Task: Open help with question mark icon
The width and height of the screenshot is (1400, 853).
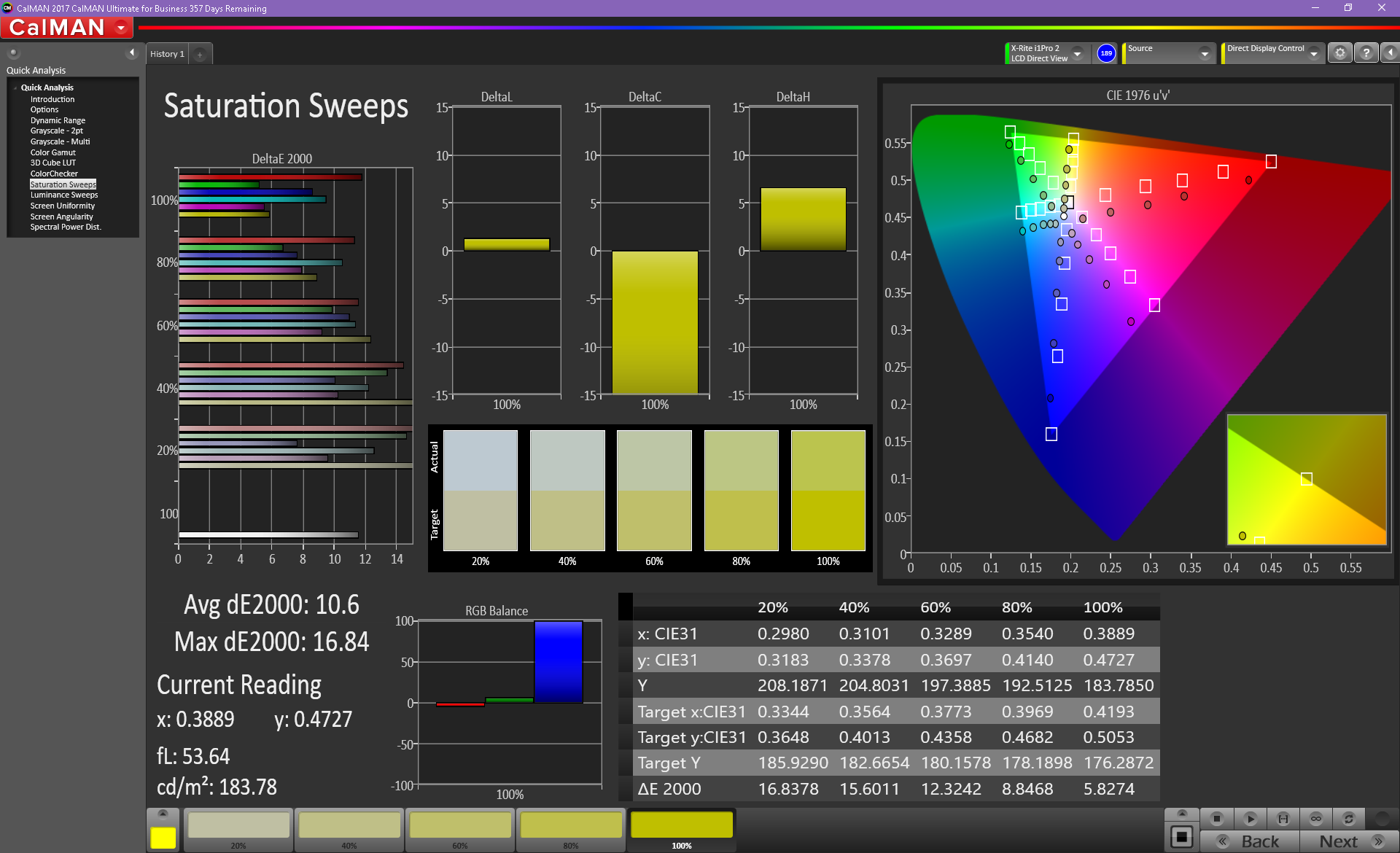Action: (1366, 53)
